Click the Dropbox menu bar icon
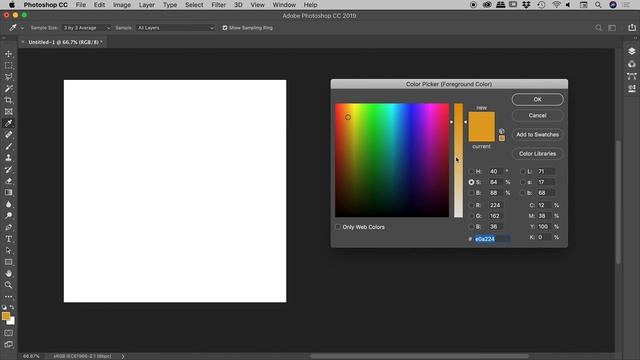 527,5
